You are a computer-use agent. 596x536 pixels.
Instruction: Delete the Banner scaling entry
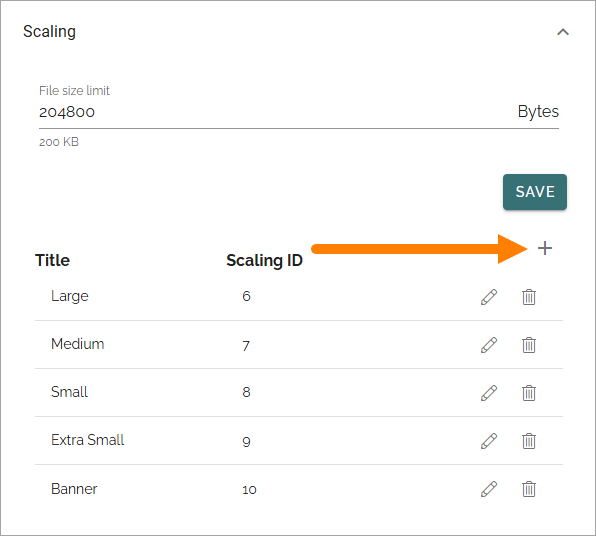pyautogui.click(x=529, y=489)
